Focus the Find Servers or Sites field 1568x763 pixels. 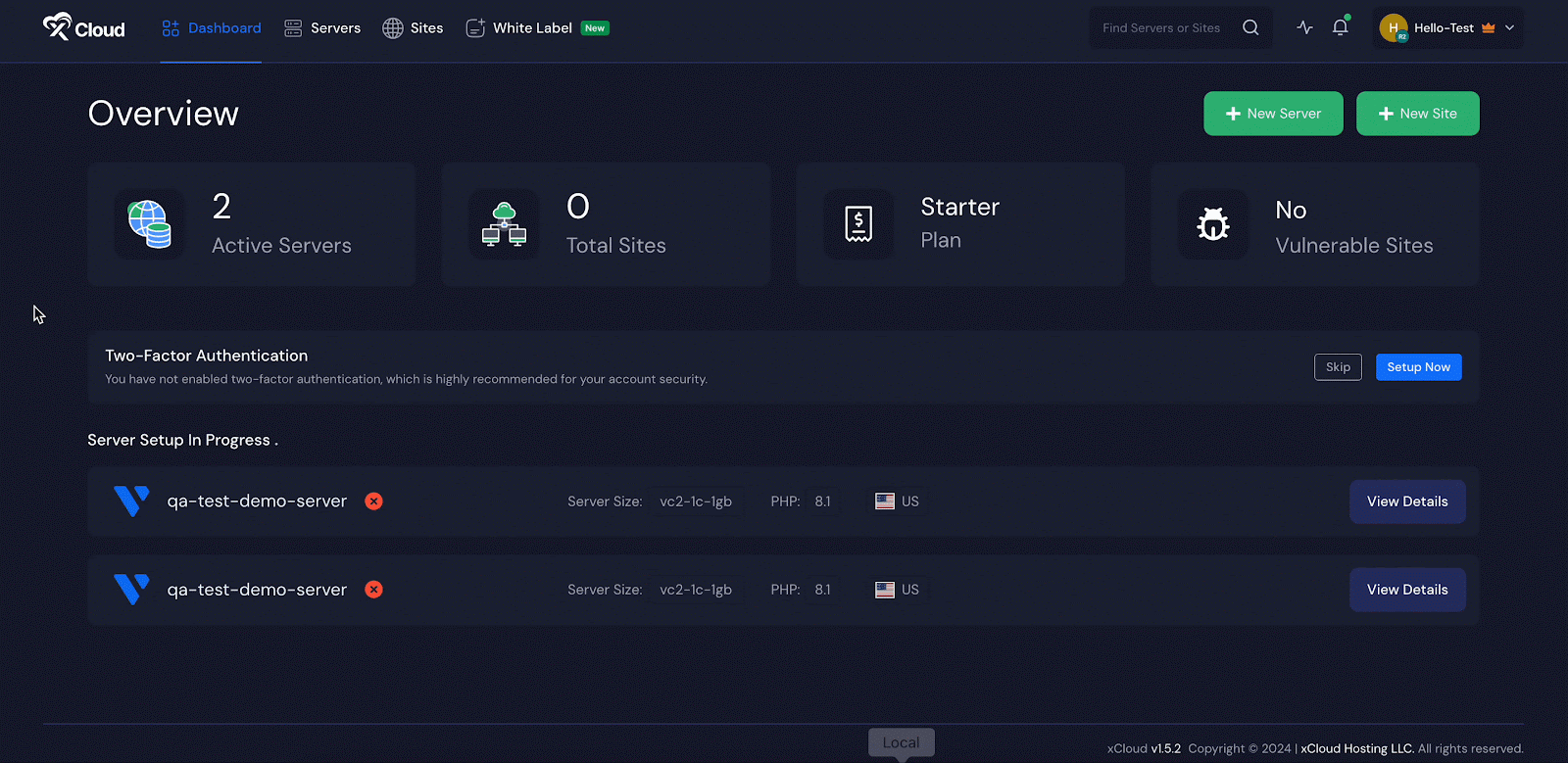(x=1161, y=28)
